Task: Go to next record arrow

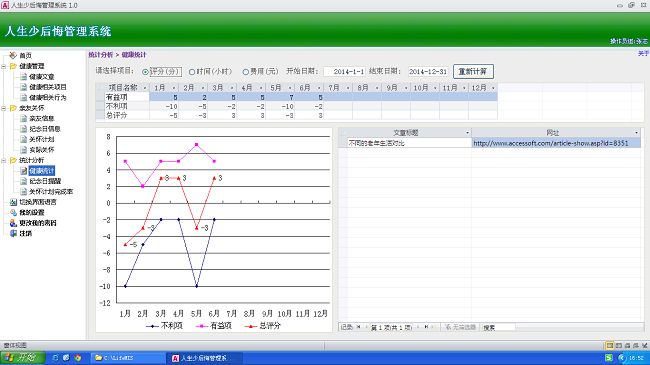Action: 417,327
